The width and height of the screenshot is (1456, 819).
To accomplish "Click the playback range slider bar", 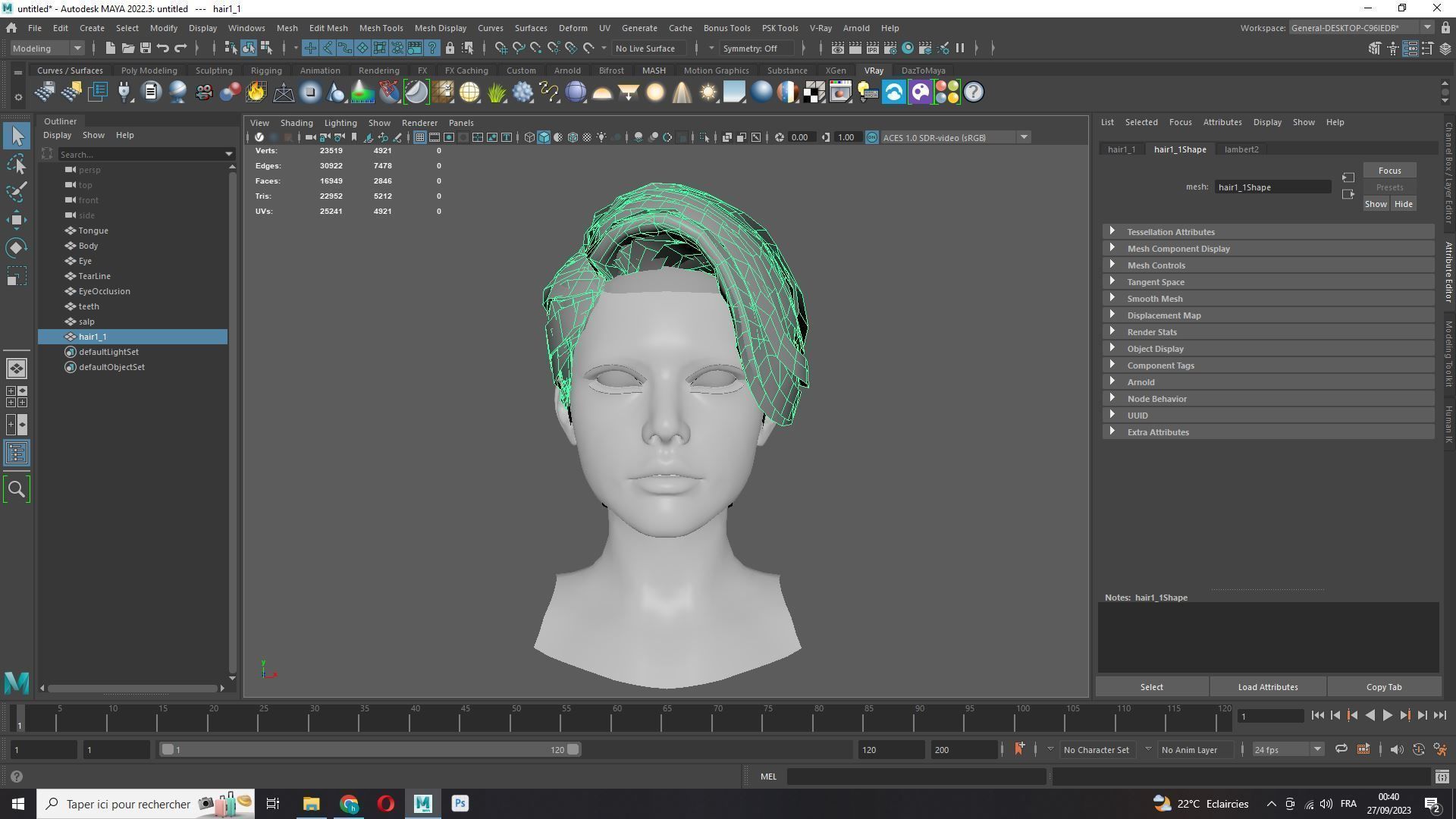I will pyautogui.click(x=370, y=749).
